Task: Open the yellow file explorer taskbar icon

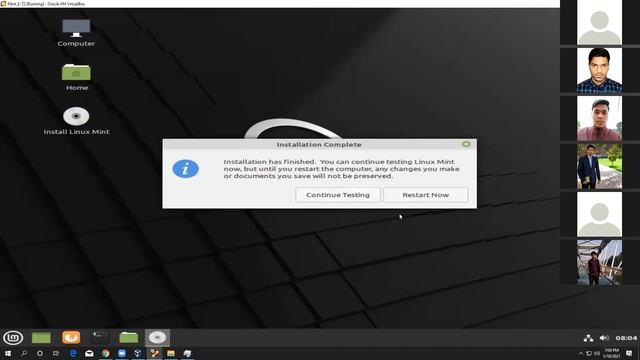Action: point(171,353)
